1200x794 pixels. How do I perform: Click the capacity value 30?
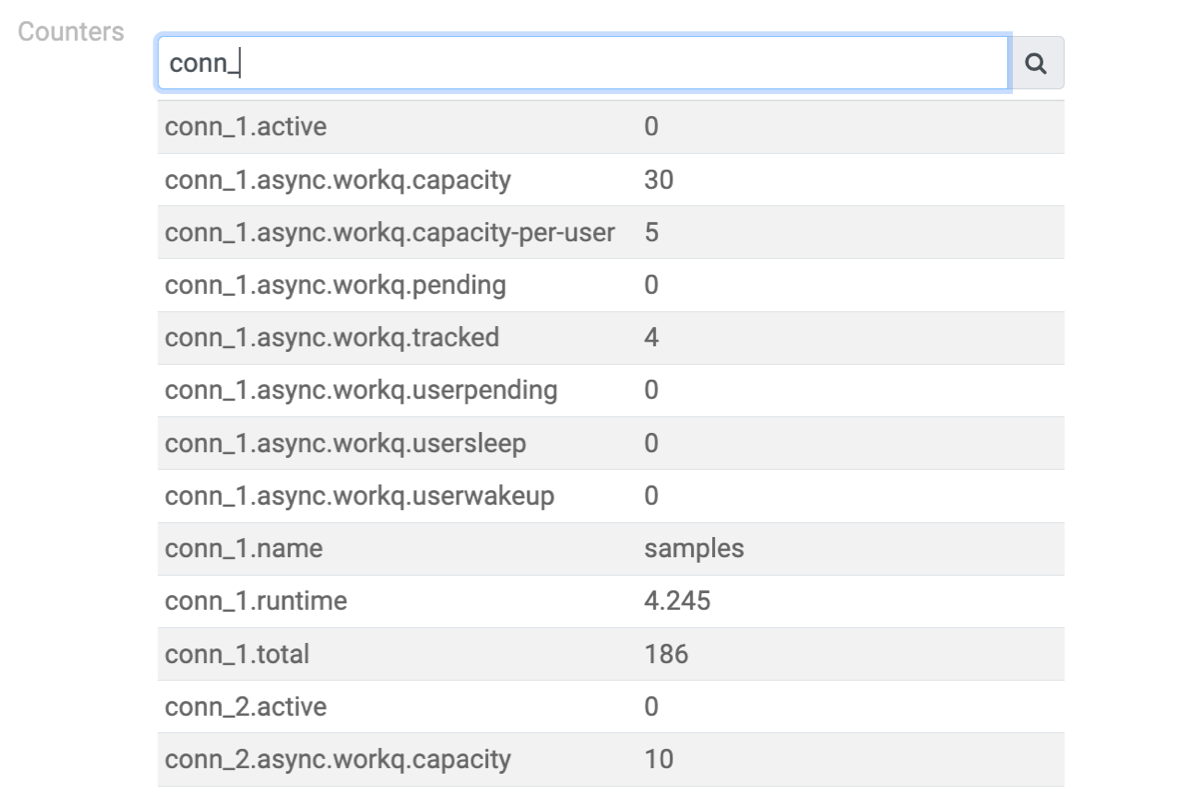tap(659, 180)
